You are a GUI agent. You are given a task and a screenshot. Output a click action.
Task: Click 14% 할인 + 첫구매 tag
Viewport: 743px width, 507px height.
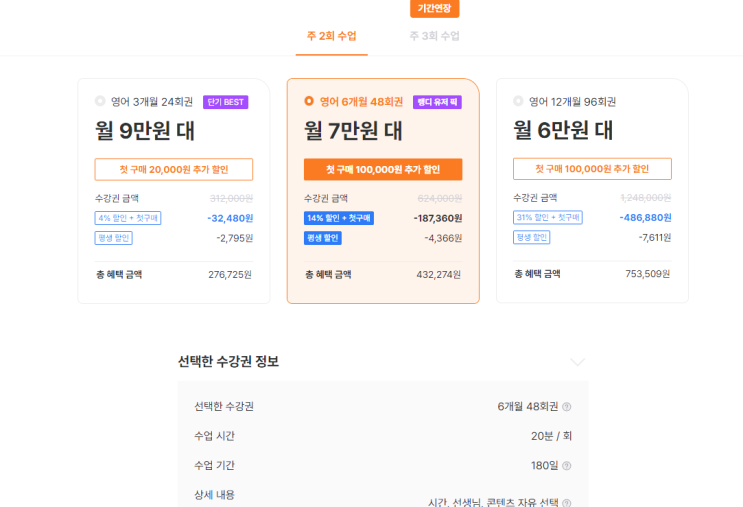(339, 218)
